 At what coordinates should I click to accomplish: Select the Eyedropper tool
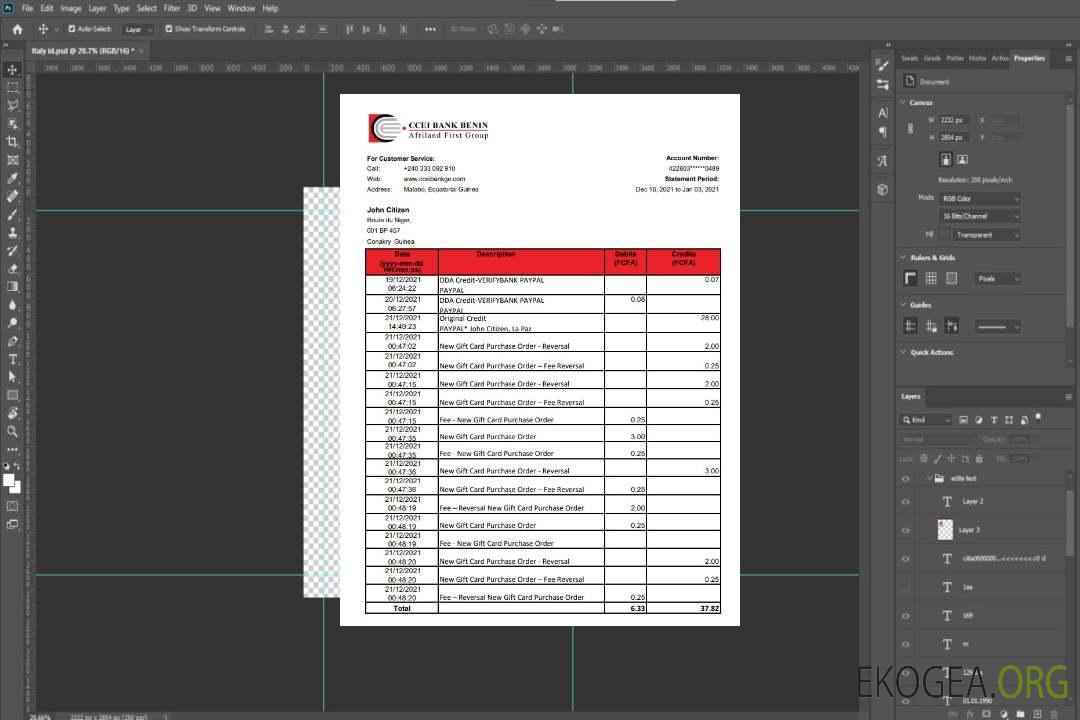point(12,178)
